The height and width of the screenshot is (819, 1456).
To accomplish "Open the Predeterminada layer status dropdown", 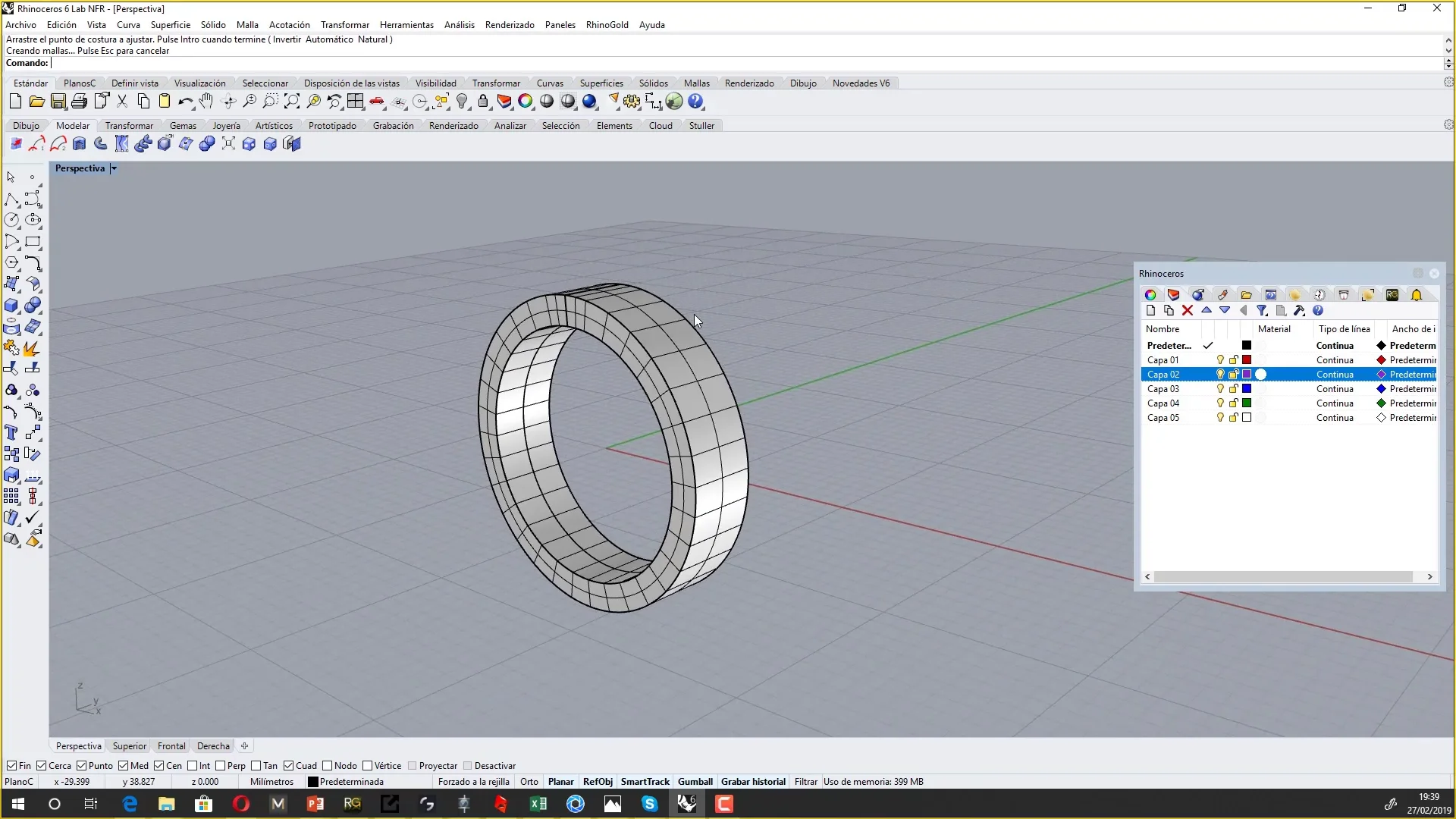I will click(351, 782).
